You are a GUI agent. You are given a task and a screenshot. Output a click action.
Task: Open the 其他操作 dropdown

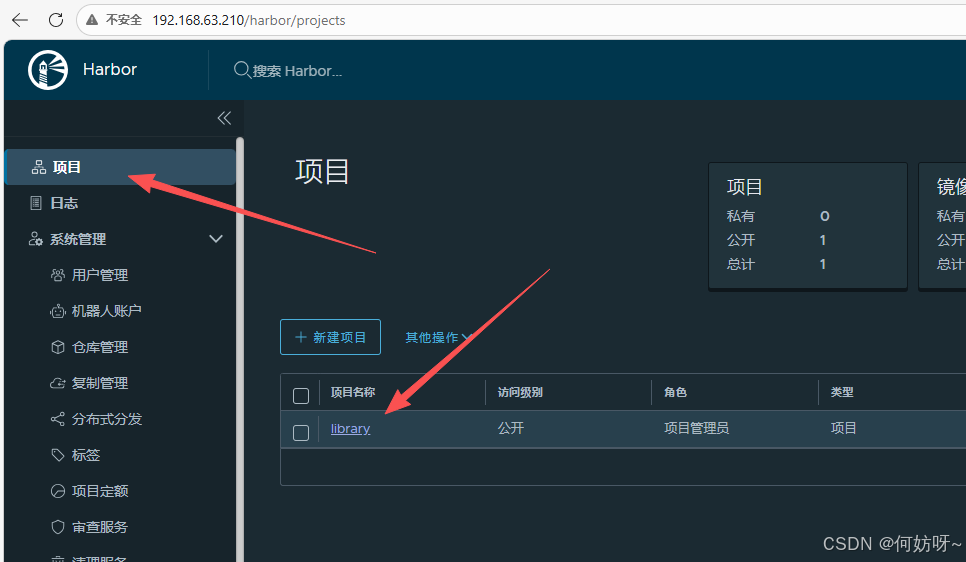[438, 337]
